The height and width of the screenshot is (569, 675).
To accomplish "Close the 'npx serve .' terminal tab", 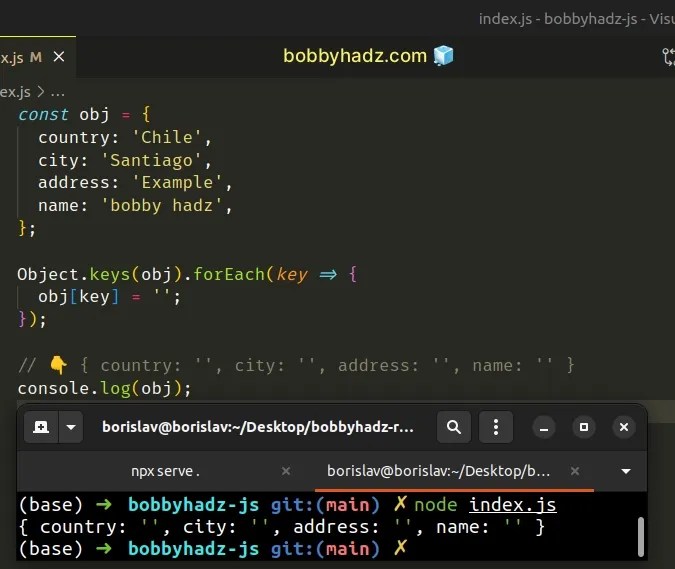I will coord(286,471).
